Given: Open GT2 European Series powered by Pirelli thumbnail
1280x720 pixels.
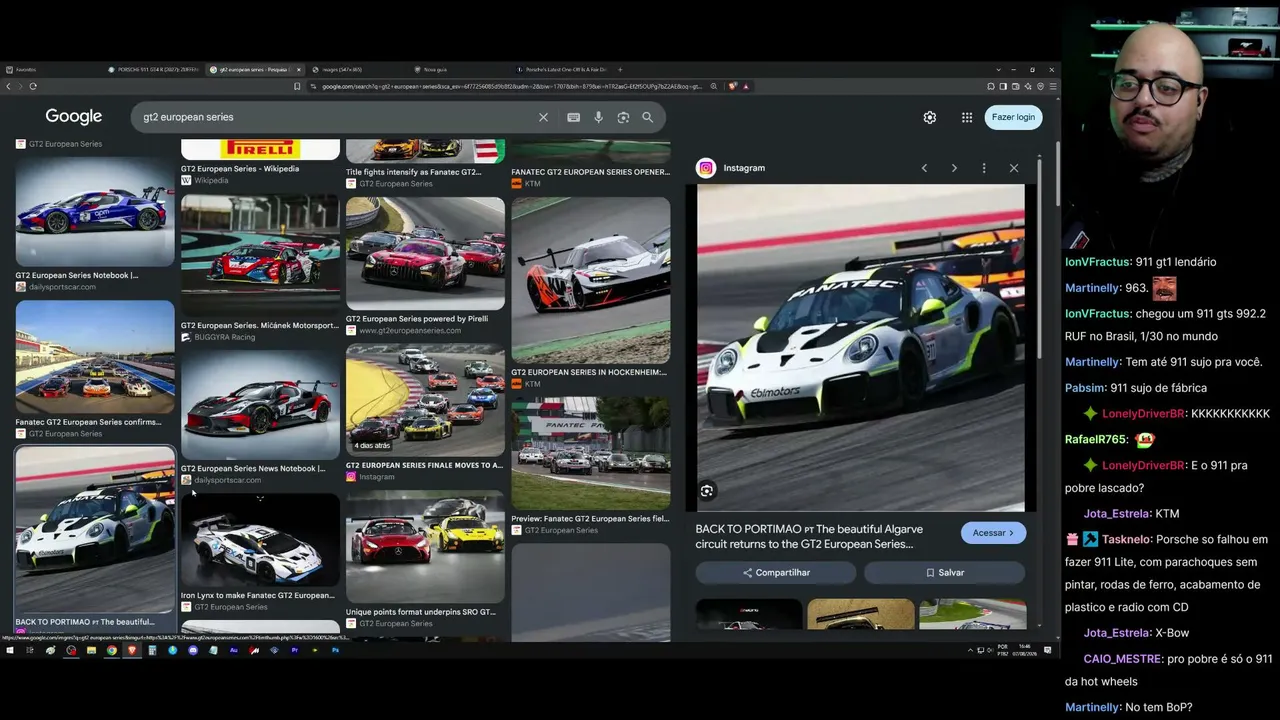Looking at the screenshot, I should pyautogui.click(x=425, y=253).
